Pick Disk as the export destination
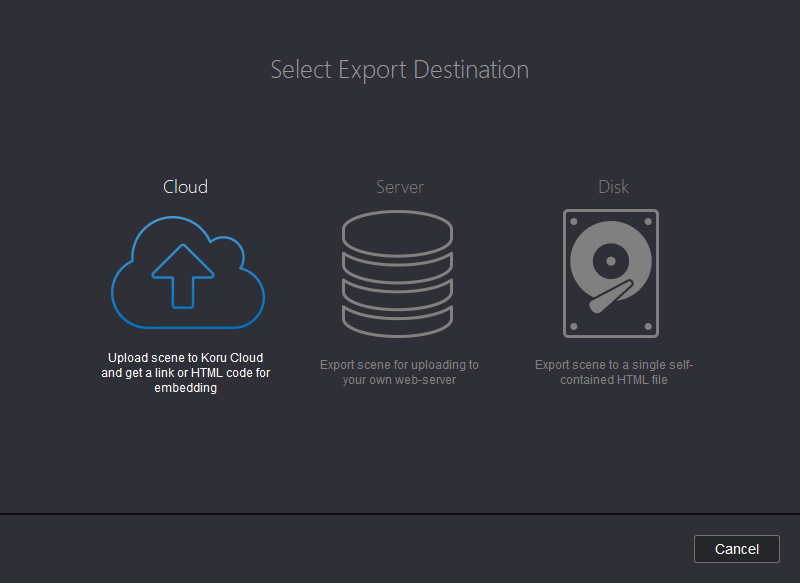Viewport: 800px width, 583px height. 612,272
